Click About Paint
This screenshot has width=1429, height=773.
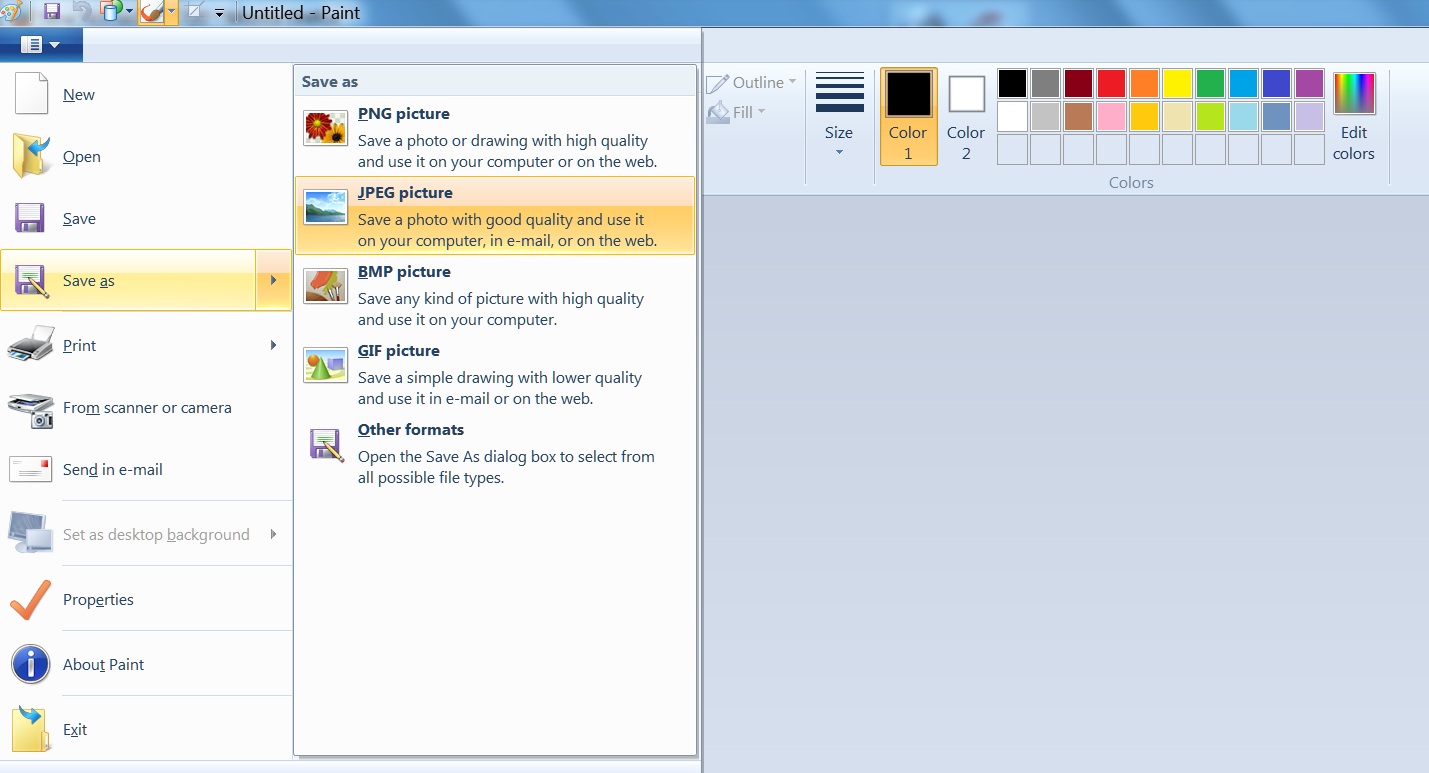(103, 665)
